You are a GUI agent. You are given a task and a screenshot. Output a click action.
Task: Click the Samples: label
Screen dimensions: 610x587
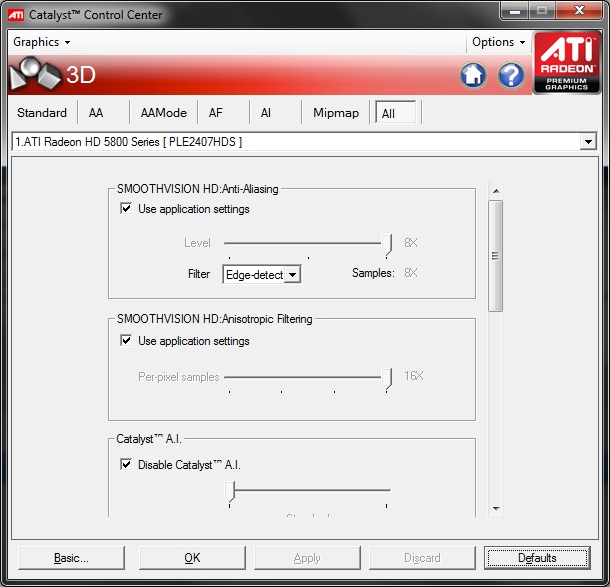tap(373, 273)
